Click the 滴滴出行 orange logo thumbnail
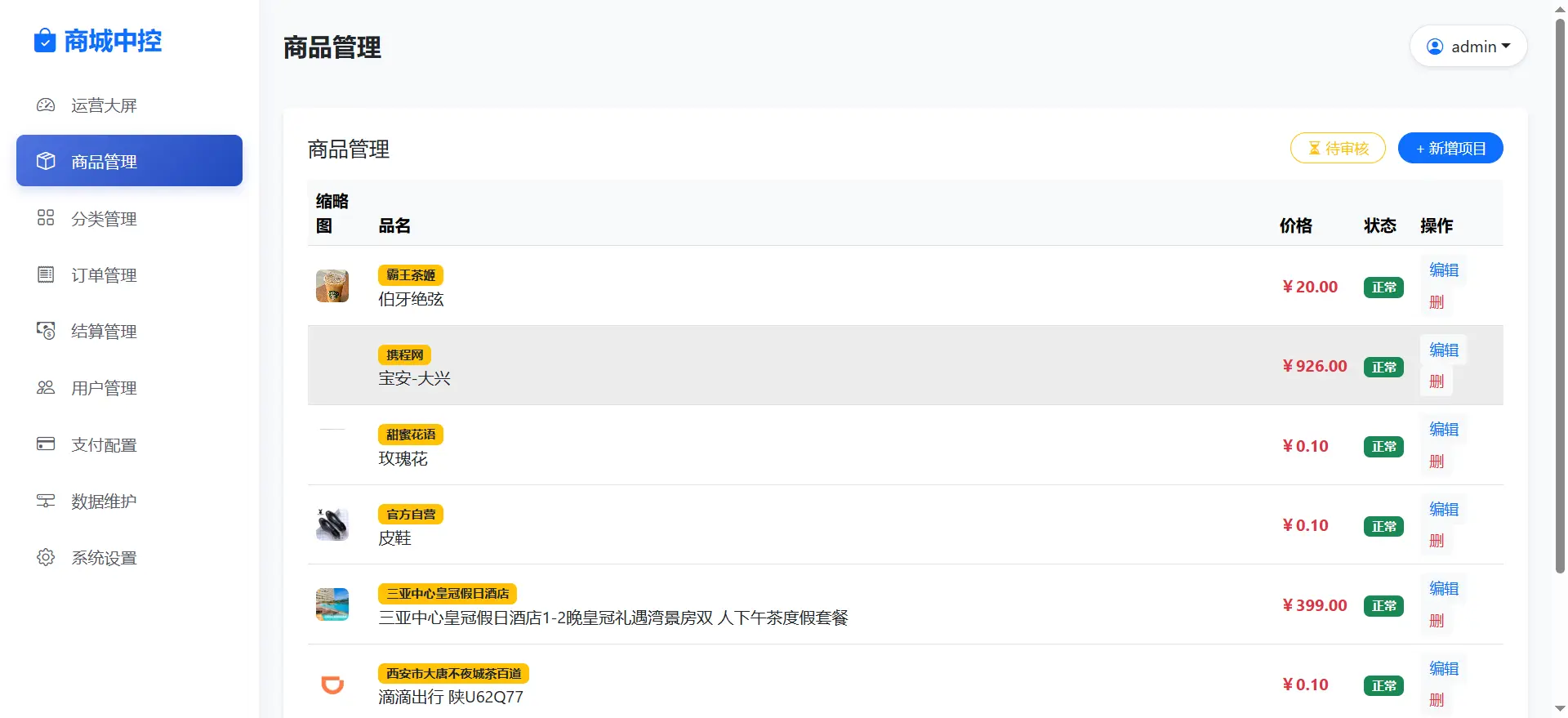1568x718 pixels. [332, 684]
